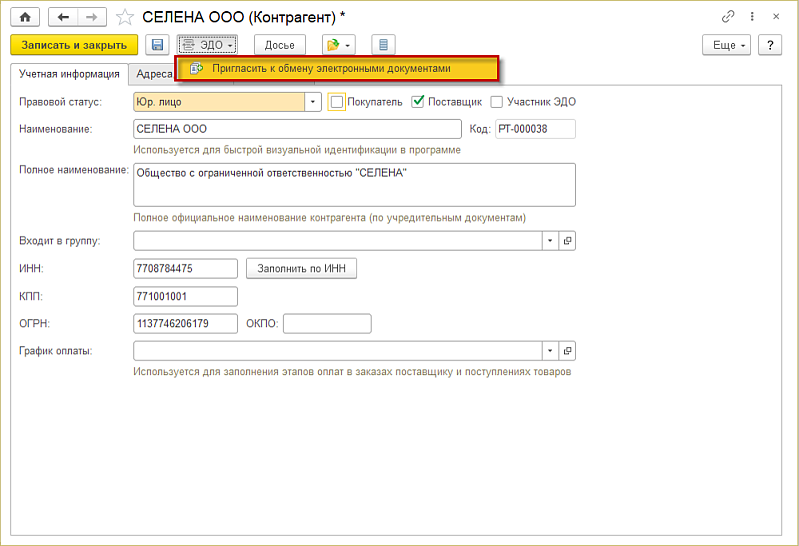Screen dimensions: 799x546
Task: Open the Входит в группу selected item
Action: 567,241
